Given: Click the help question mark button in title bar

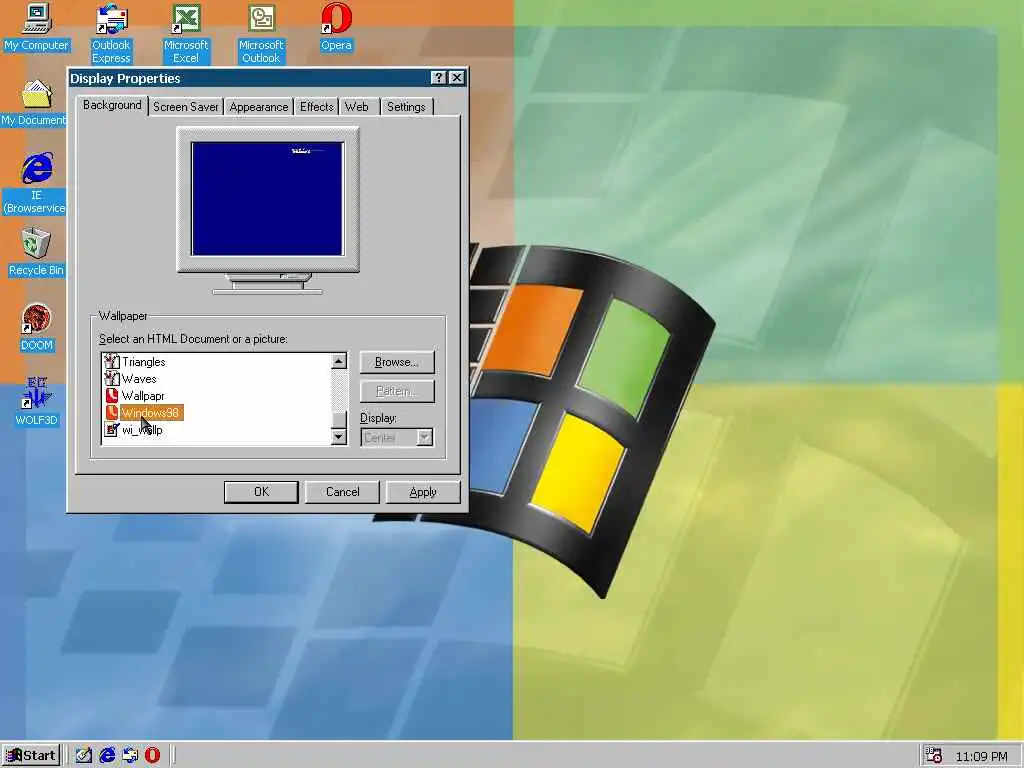Looking at the screenshot, I should (439, 78).
